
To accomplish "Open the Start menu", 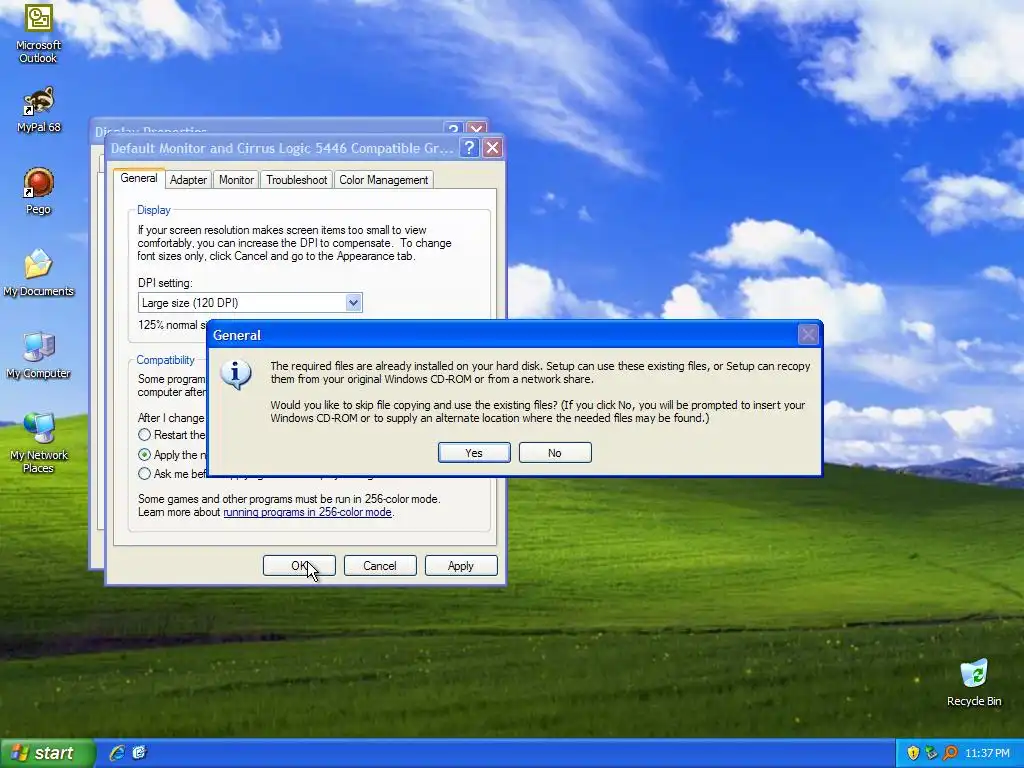I will coord(47,753).
